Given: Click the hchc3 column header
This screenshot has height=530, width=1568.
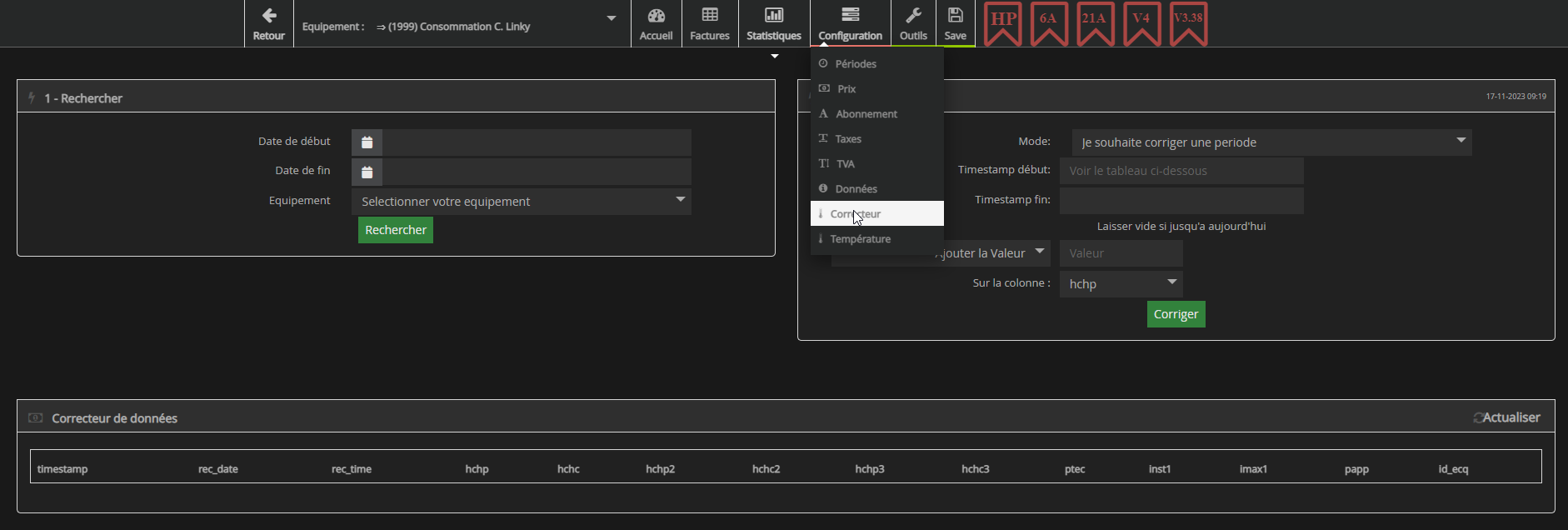Looking at the screenshot, I should coord(976,469).
